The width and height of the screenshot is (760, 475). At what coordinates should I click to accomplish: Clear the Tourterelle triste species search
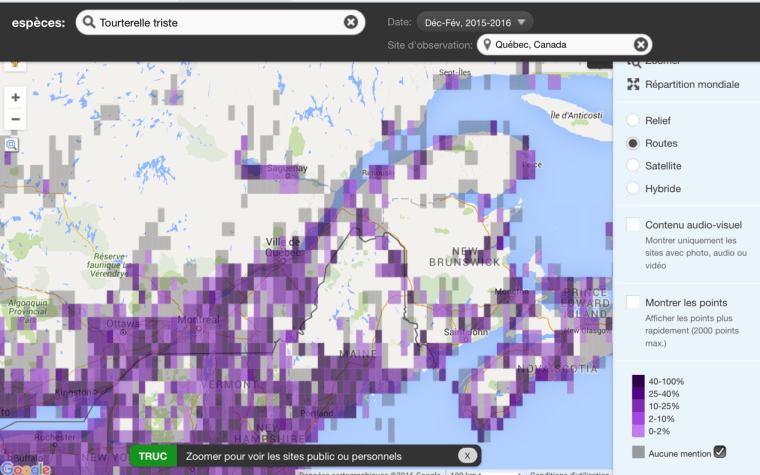click(351, 22)
